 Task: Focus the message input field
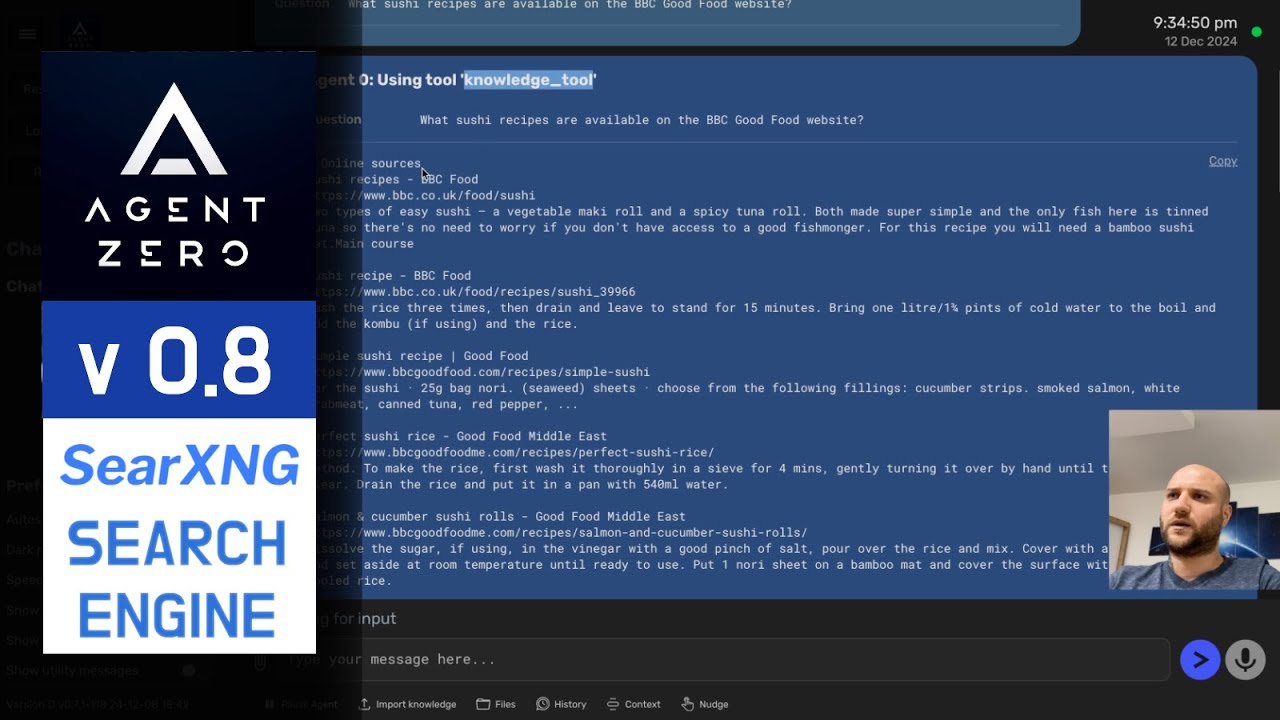point(720,660)
